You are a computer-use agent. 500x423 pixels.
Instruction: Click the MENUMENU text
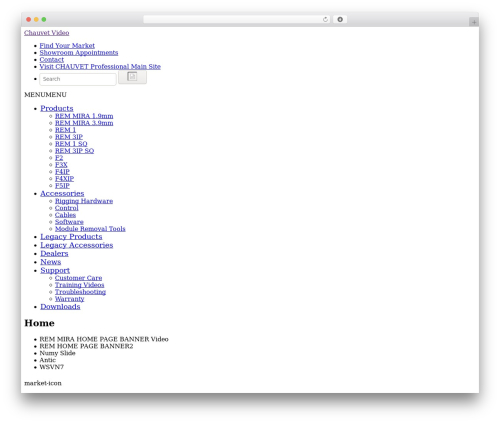click(x=45, y=95)
